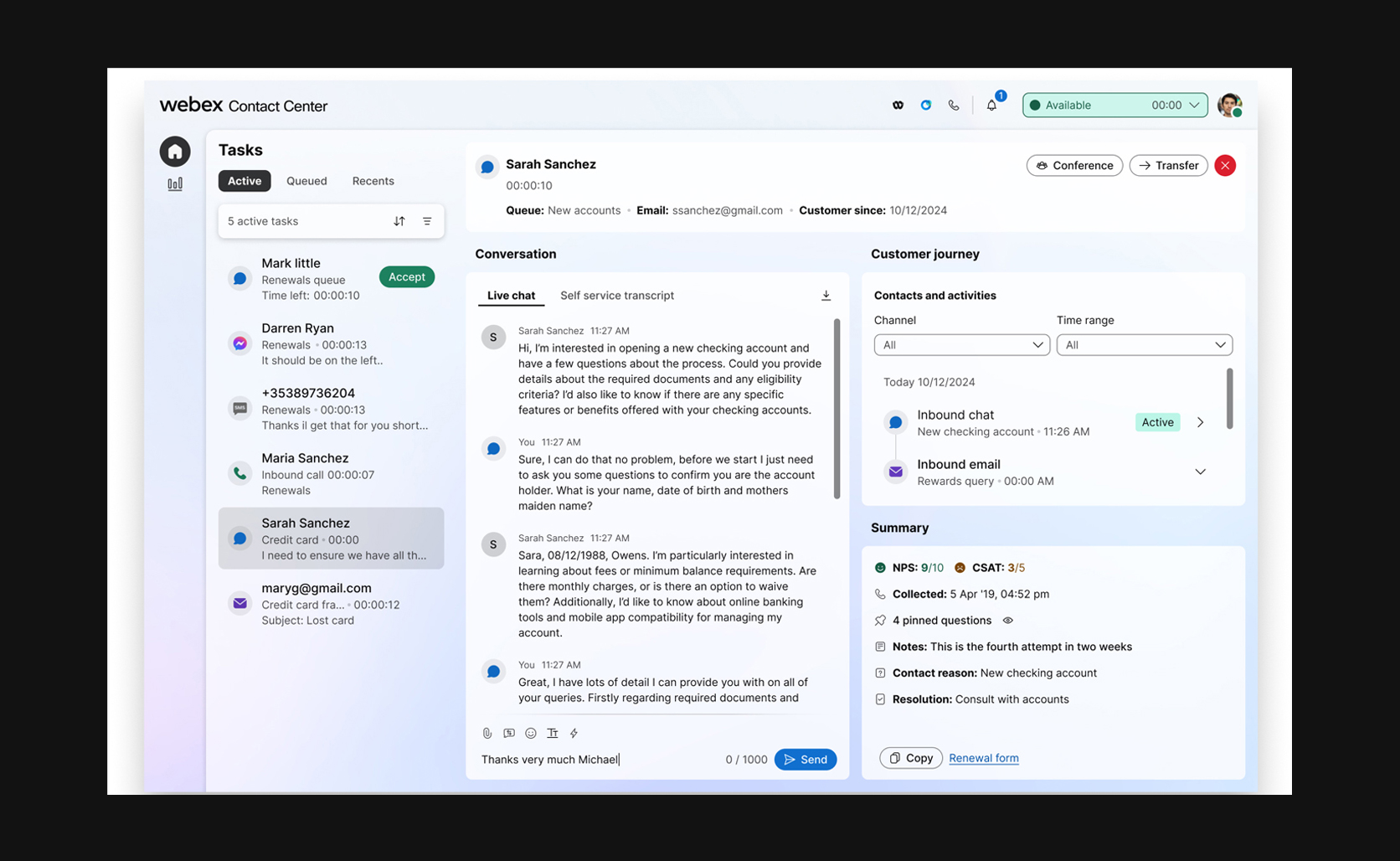
Task: Open the analytics bar chart icon
Action: coord(175,184)
